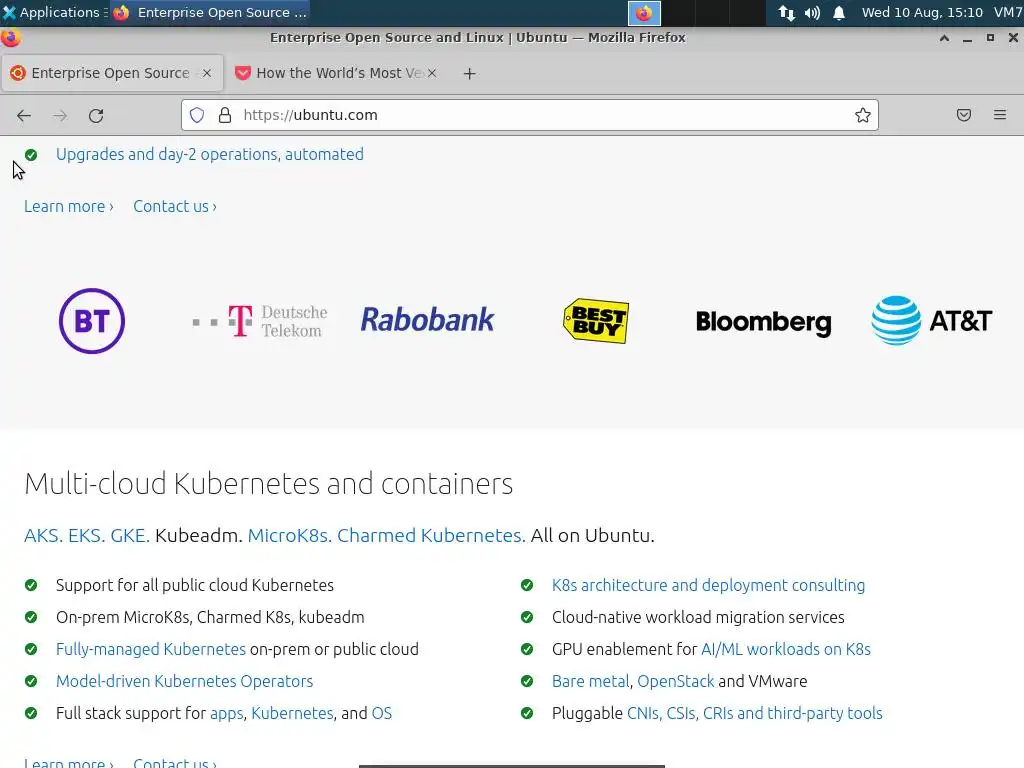Open the EKS link
This screenshot has height=768, width=1024.
tap(86, 536)
